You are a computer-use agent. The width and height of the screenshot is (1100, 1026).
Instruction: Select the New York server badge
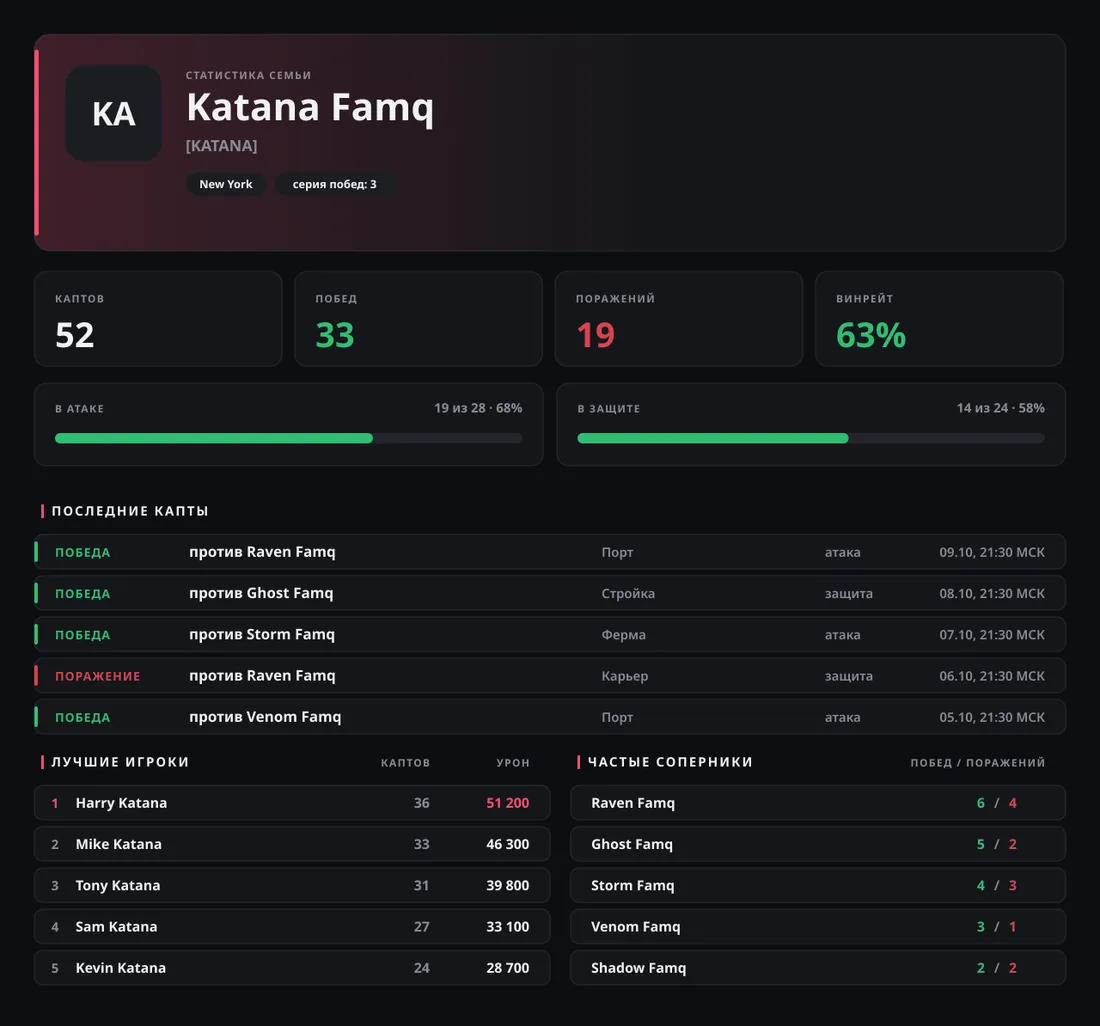pyautogui.click(x=225, y=184)
